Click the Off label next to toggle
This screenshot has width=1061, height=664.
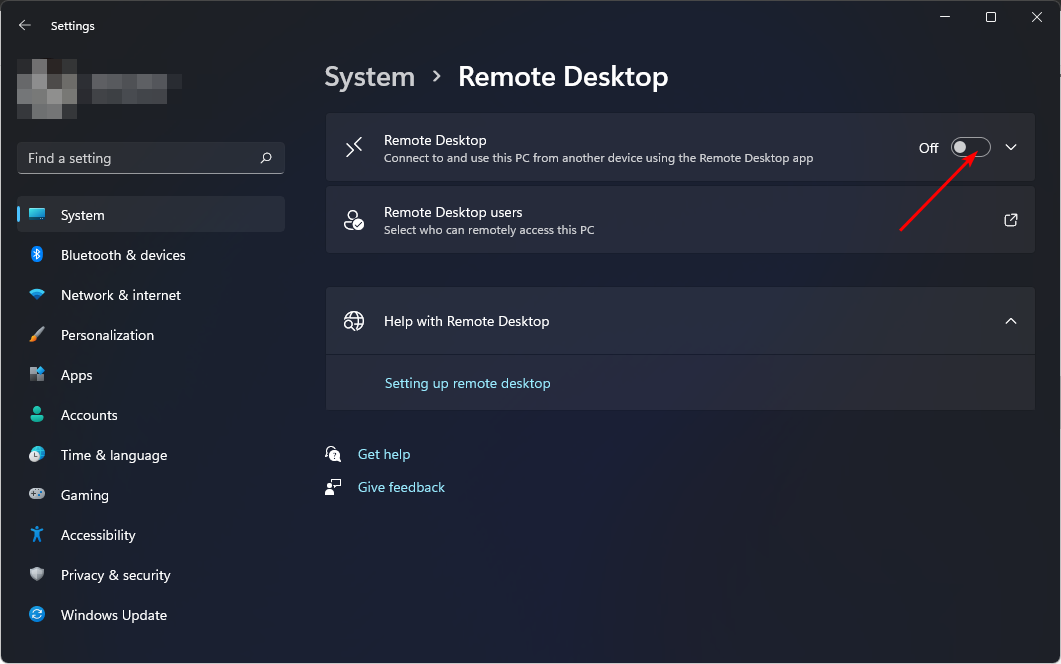click(928, 148)
